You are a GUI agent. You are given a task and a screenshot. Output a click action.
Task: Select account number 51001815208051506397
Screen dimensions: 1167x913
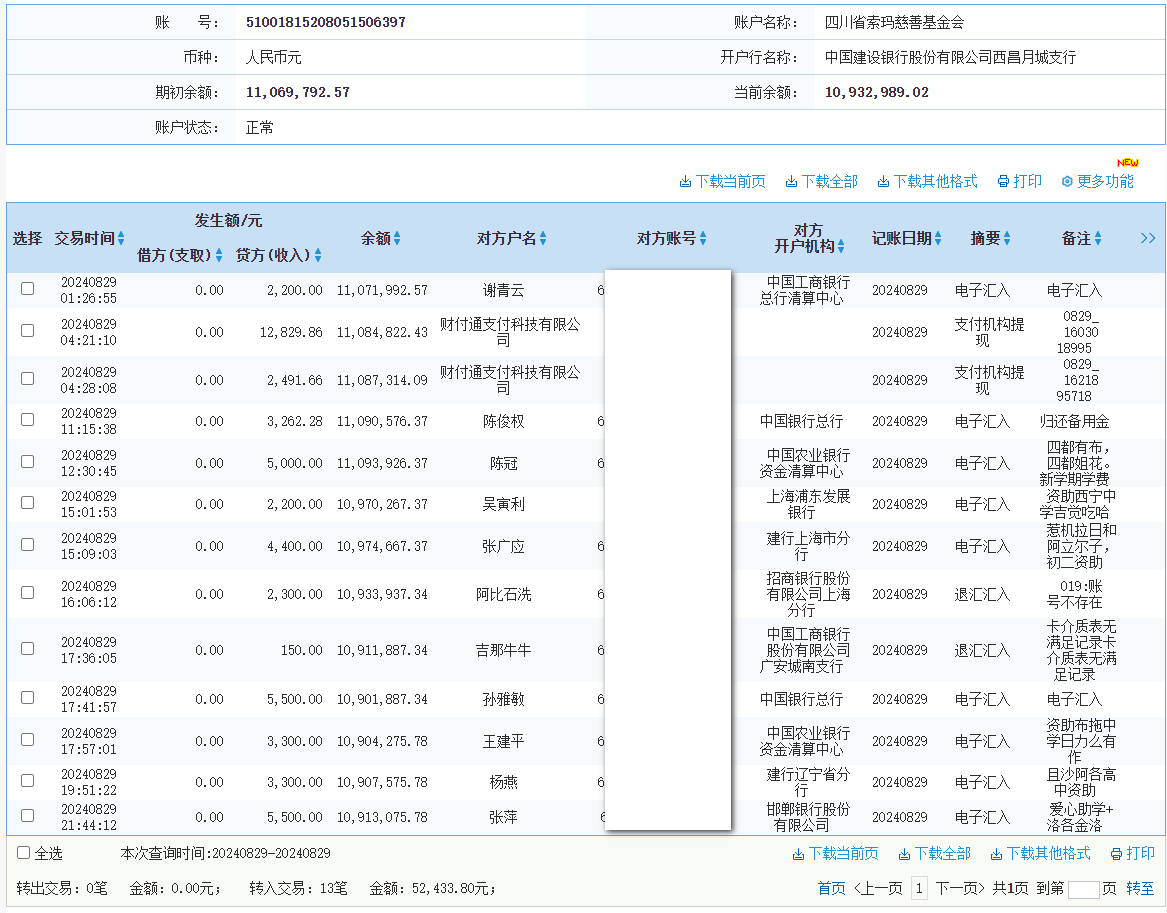point(326,22)
